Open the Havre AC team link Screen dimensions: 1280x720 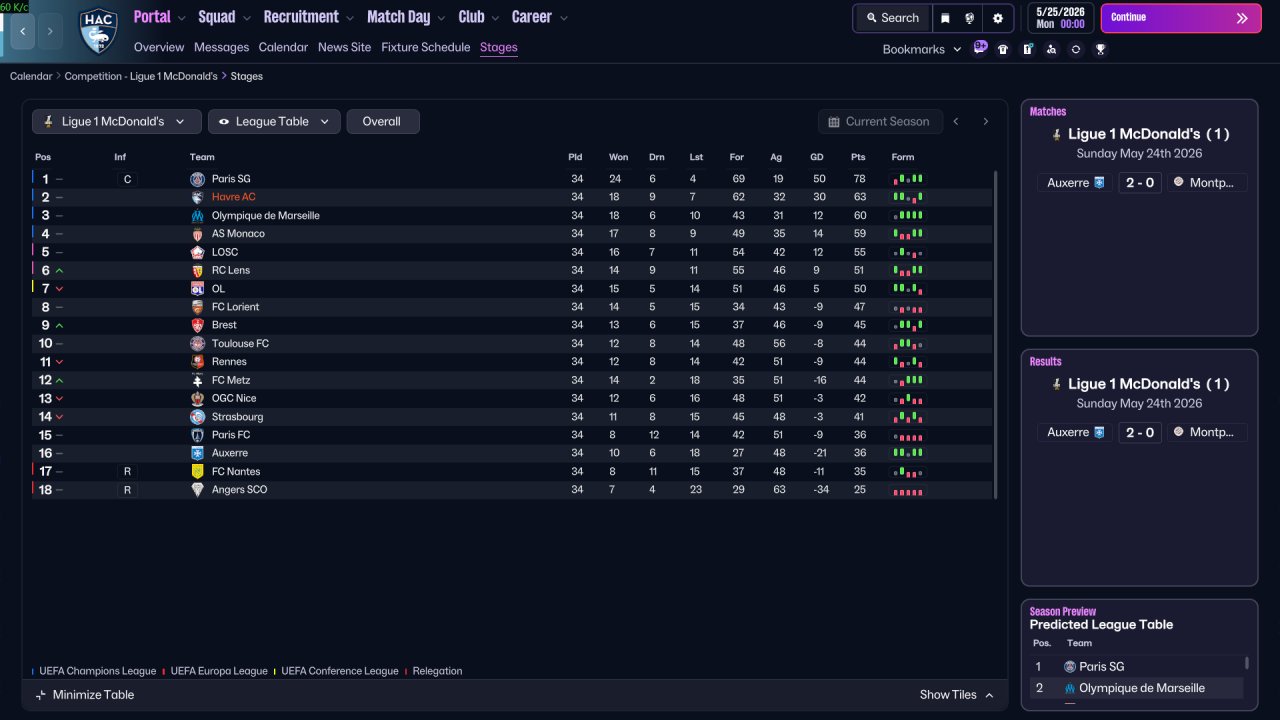[x=233, y=197]
